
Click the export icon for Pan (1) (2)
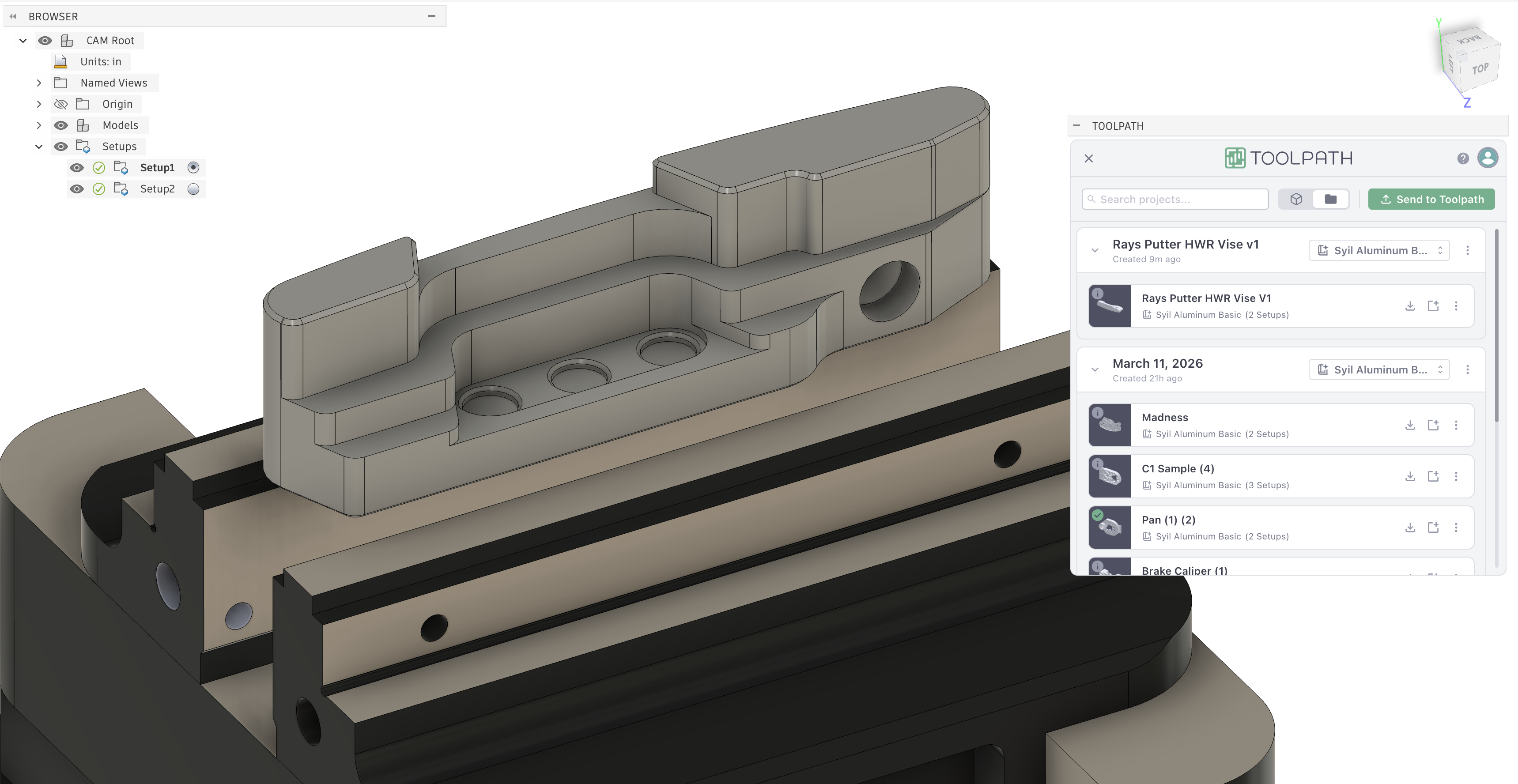pos(1433,527)
